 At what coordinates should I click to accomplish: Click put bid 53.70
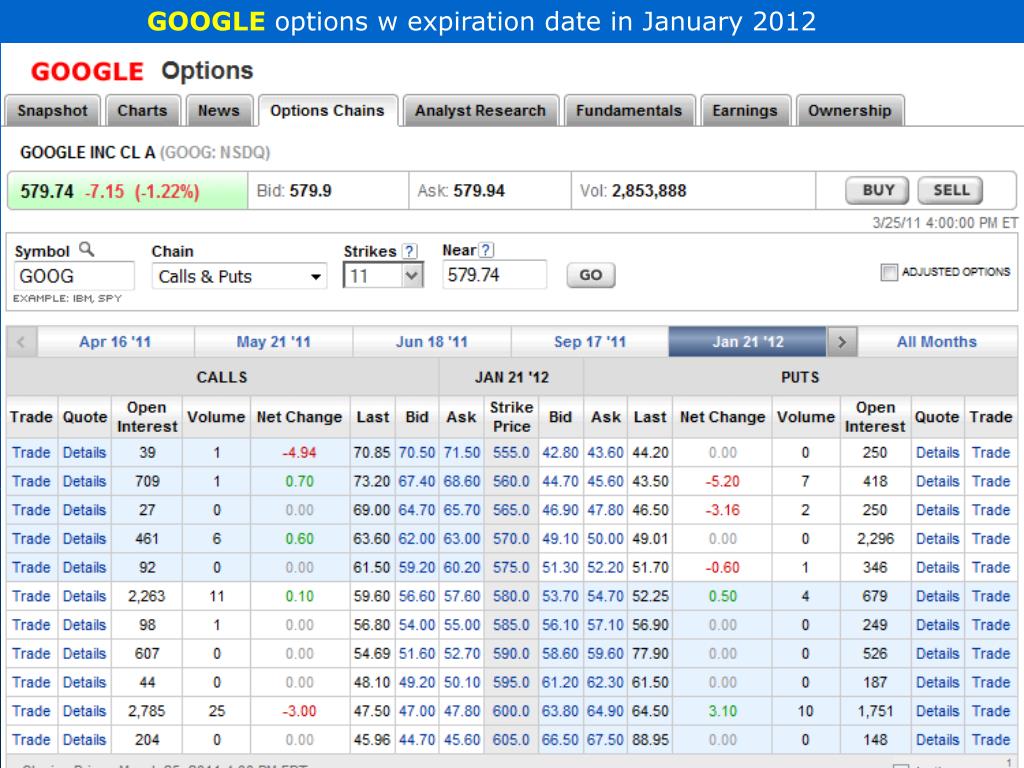560,596
